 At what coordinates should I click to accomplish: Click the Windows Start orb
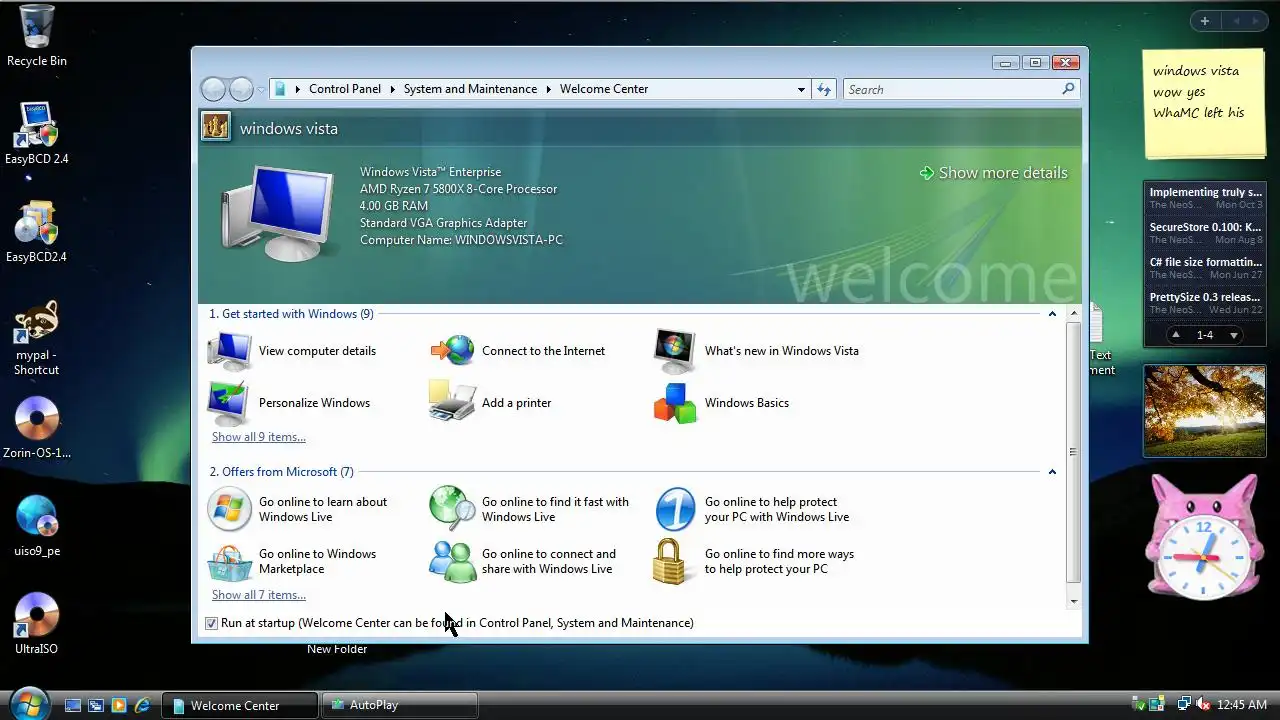pyautogui.click(x=29, y=703)
